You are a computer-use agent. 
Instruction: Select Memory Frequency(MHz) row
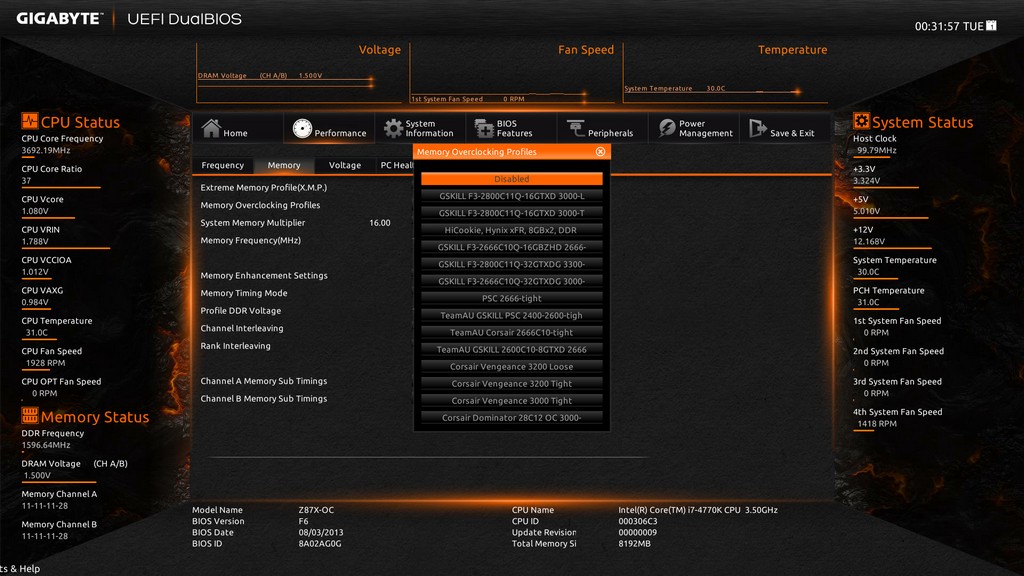(250, 240)
